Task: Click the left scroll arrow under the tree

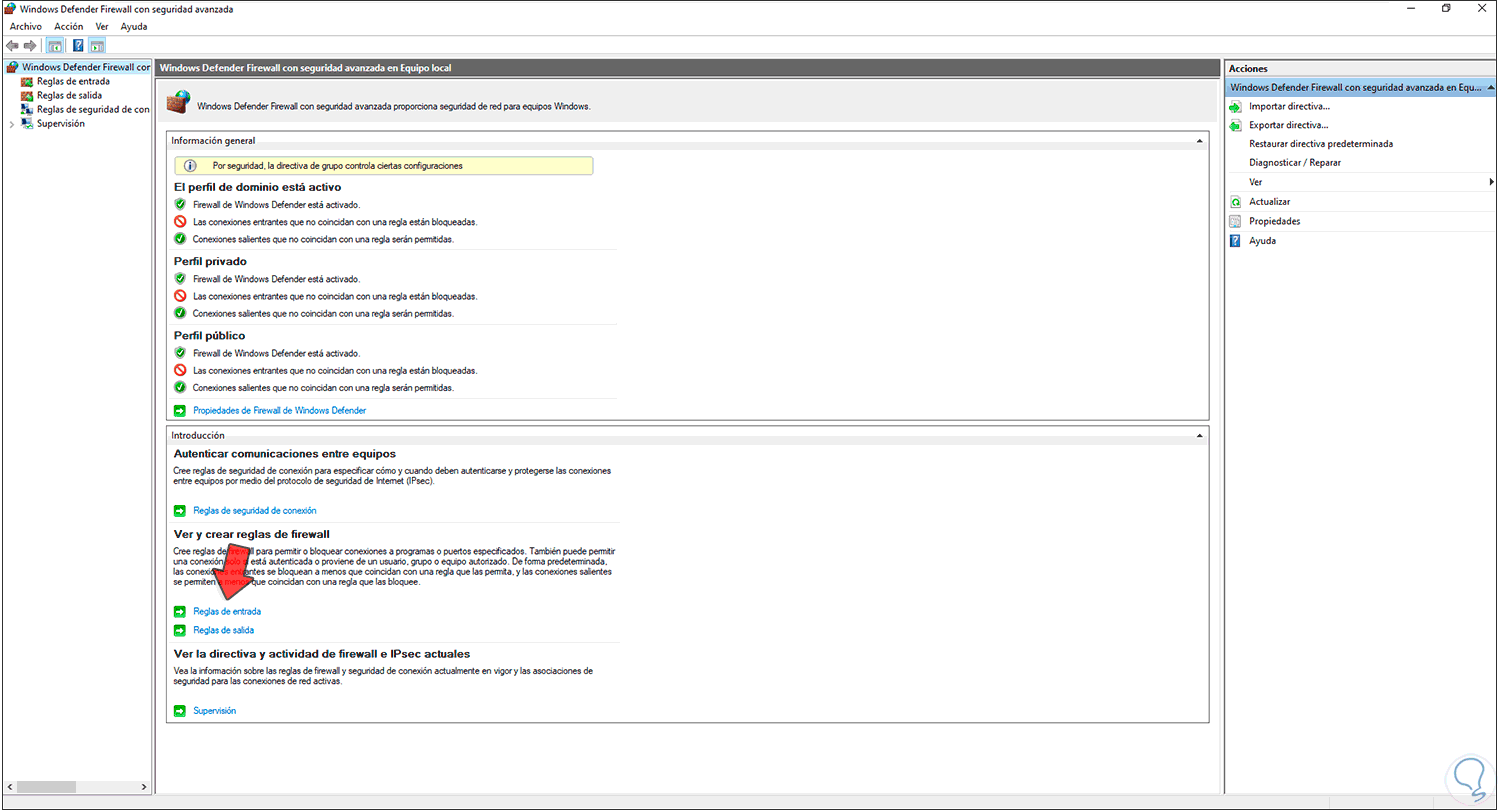Action: [x=9, y=787]
